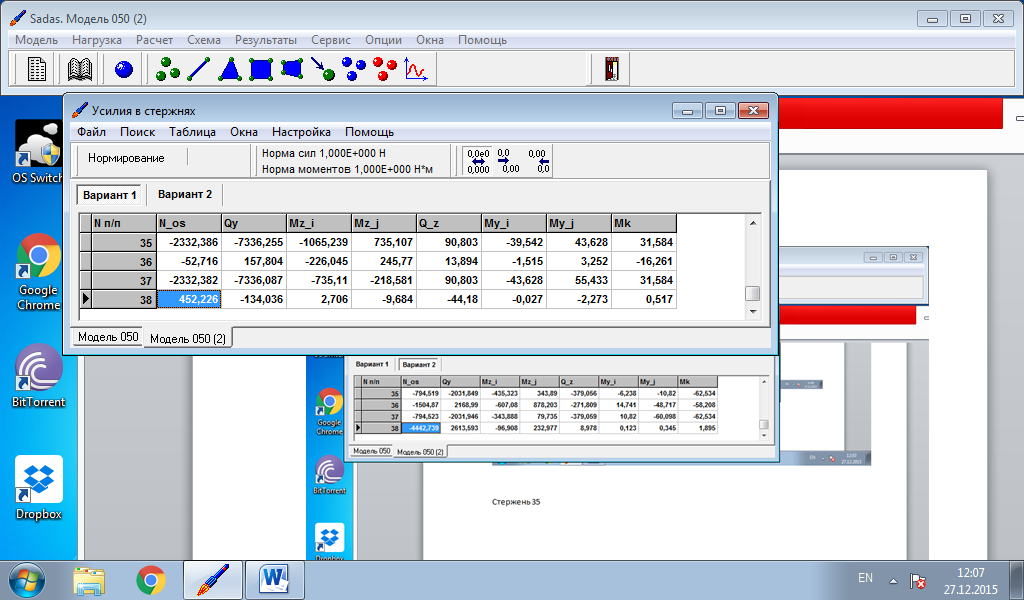Open the Файл menu in Усилия в стержнях
This screenshot has height=600, width=1024.
click(x=91, y=132)
